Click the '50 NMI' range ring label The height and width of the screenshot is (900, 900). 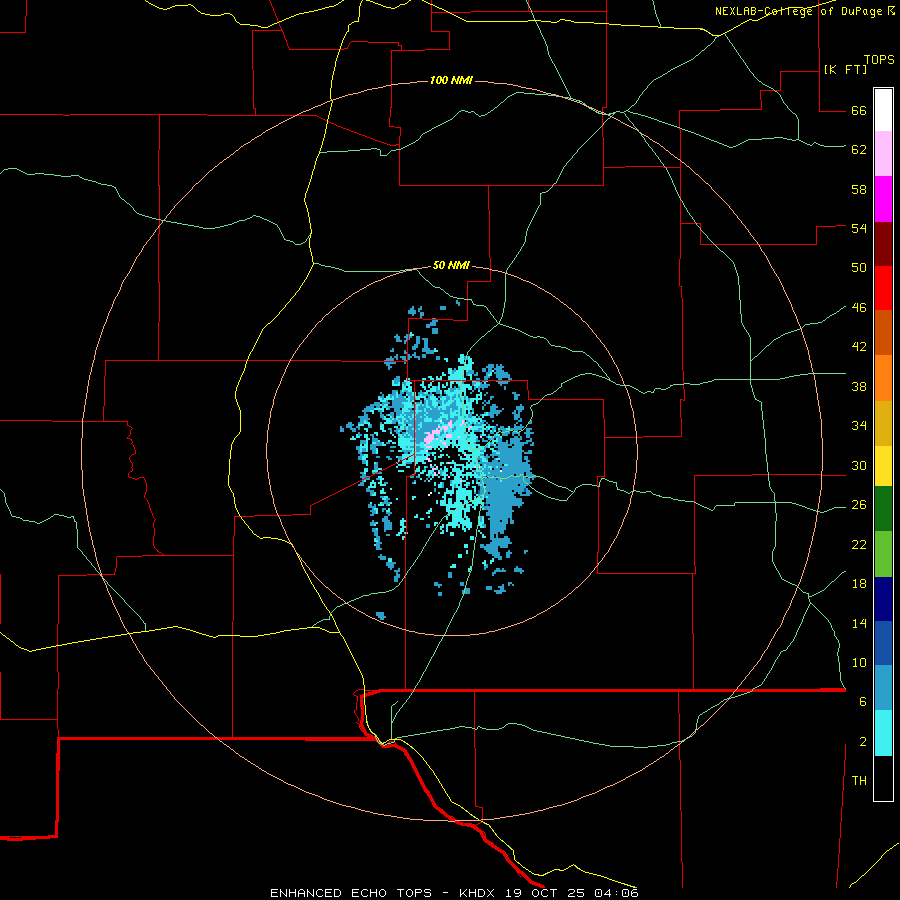point(451,265)
